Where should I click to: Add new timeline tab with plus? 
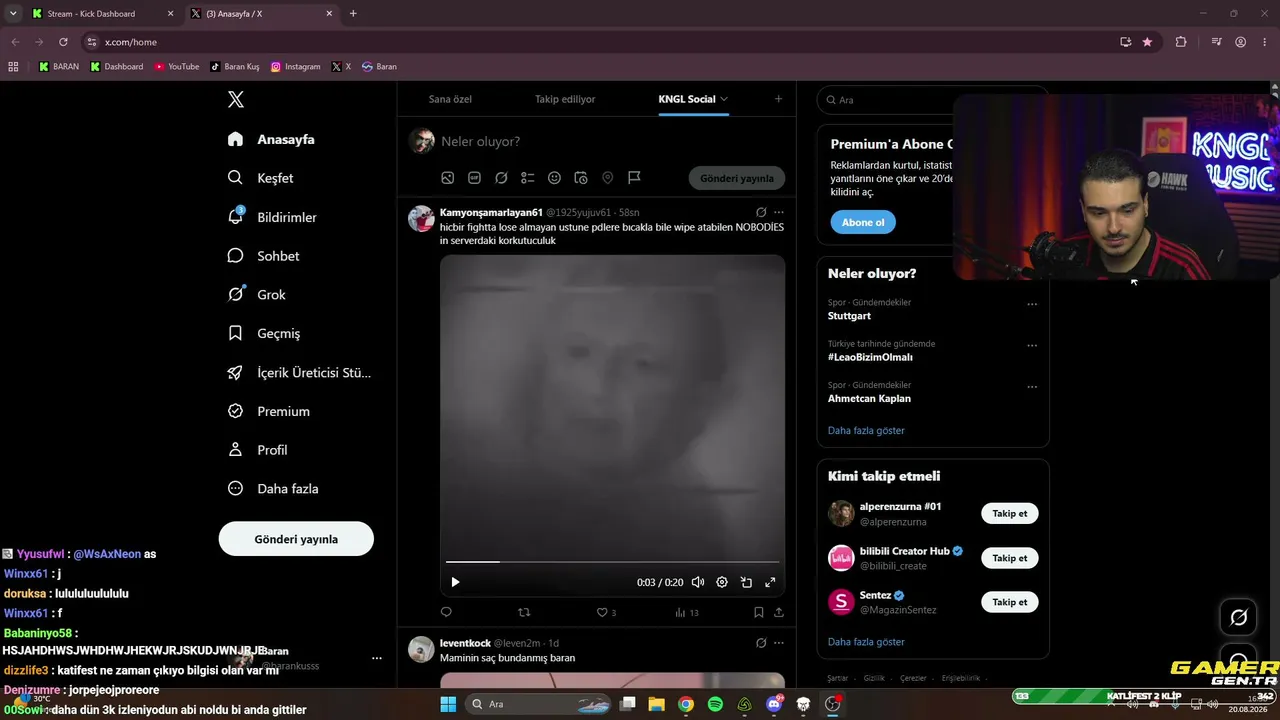pos(778,99)
